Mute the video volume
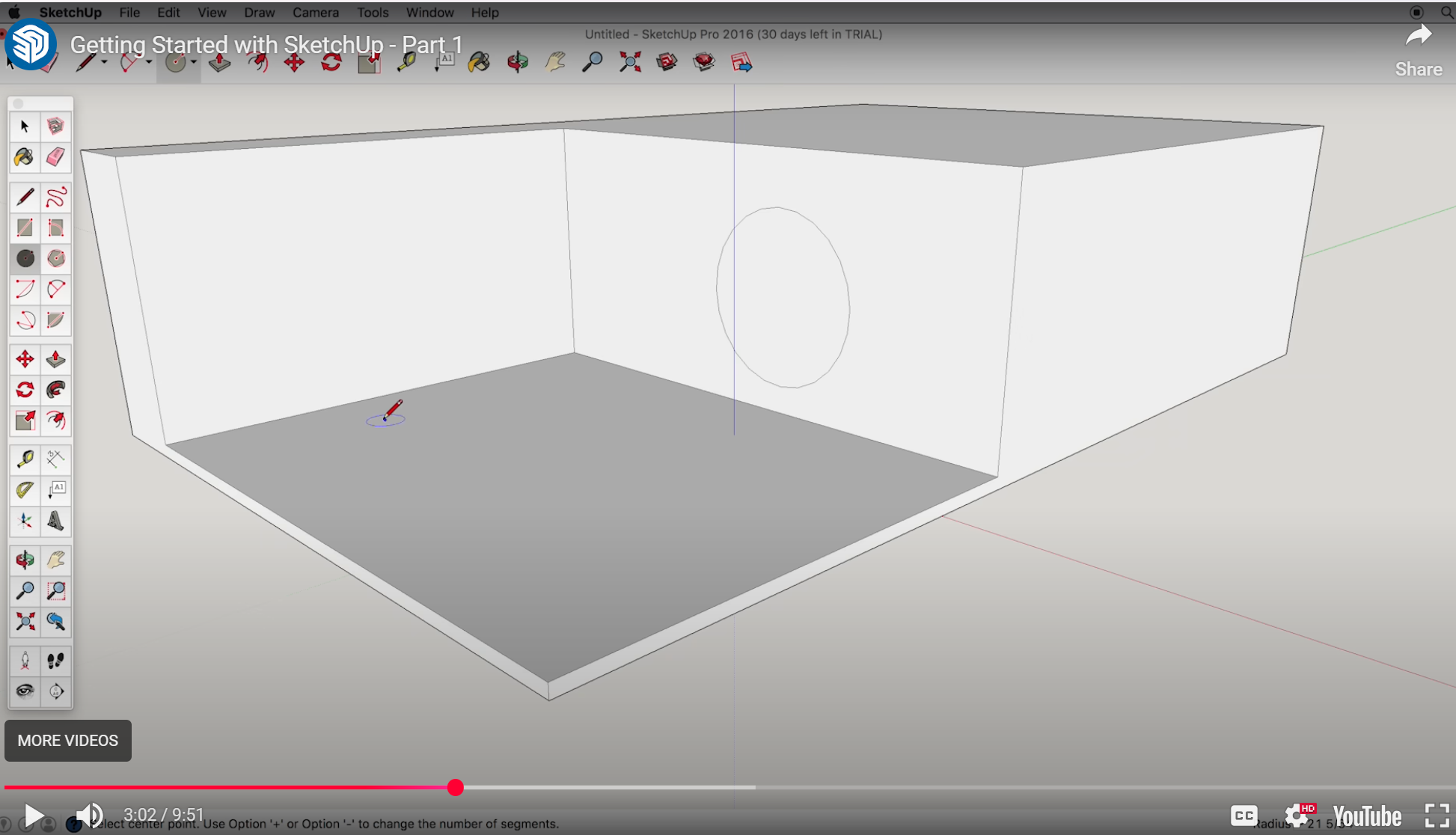Image resolution: width=1456 pixels, height=835 pixels. tap(89, 815)
